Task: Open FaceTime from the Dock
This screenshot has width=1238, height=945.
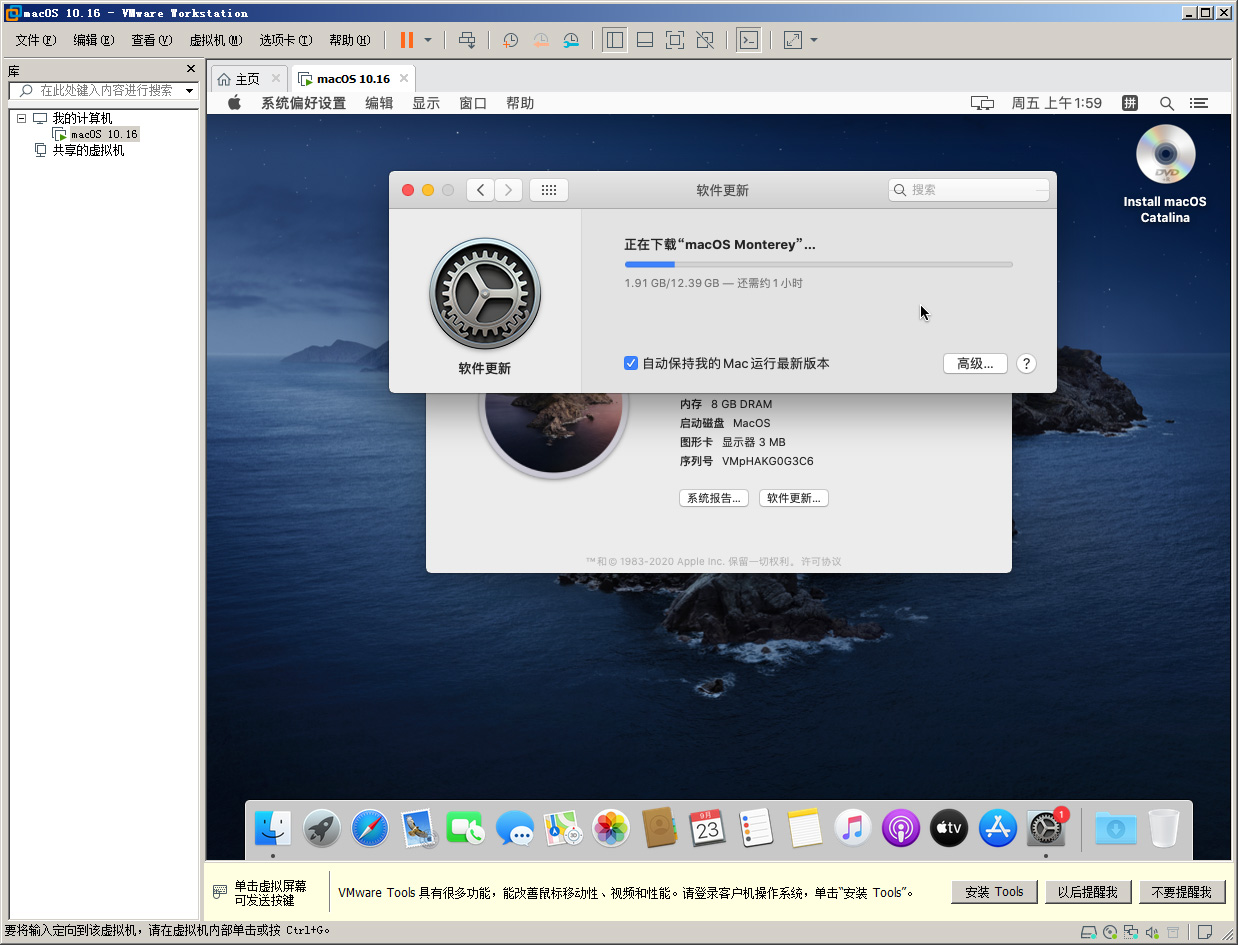Action: pyautogui.click(x=466, y=828)
